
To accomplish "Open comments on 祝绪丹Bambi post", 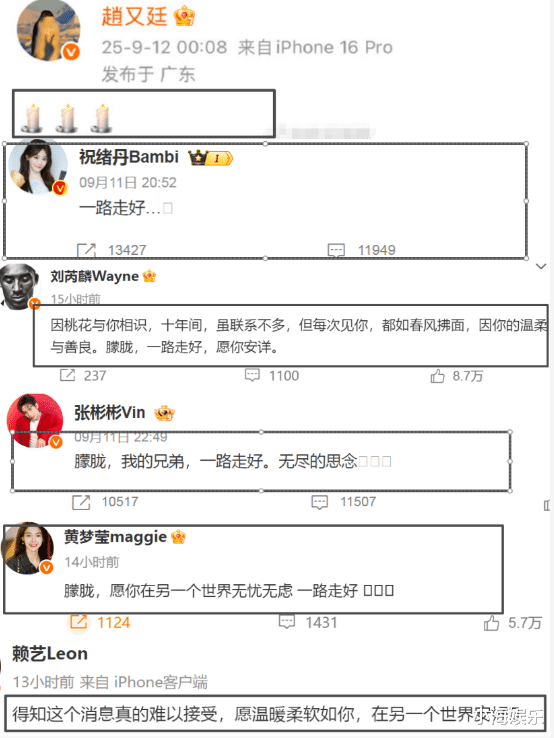I will 336,250.
